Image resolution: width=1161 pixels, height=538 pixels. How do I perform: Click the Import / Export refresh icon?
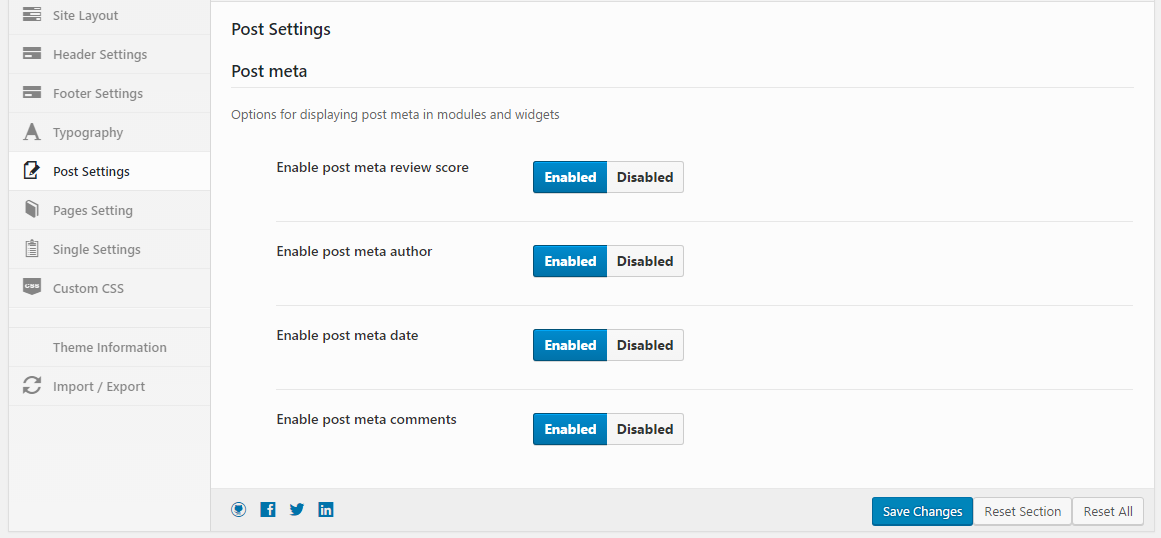click(x=32, y=386)
